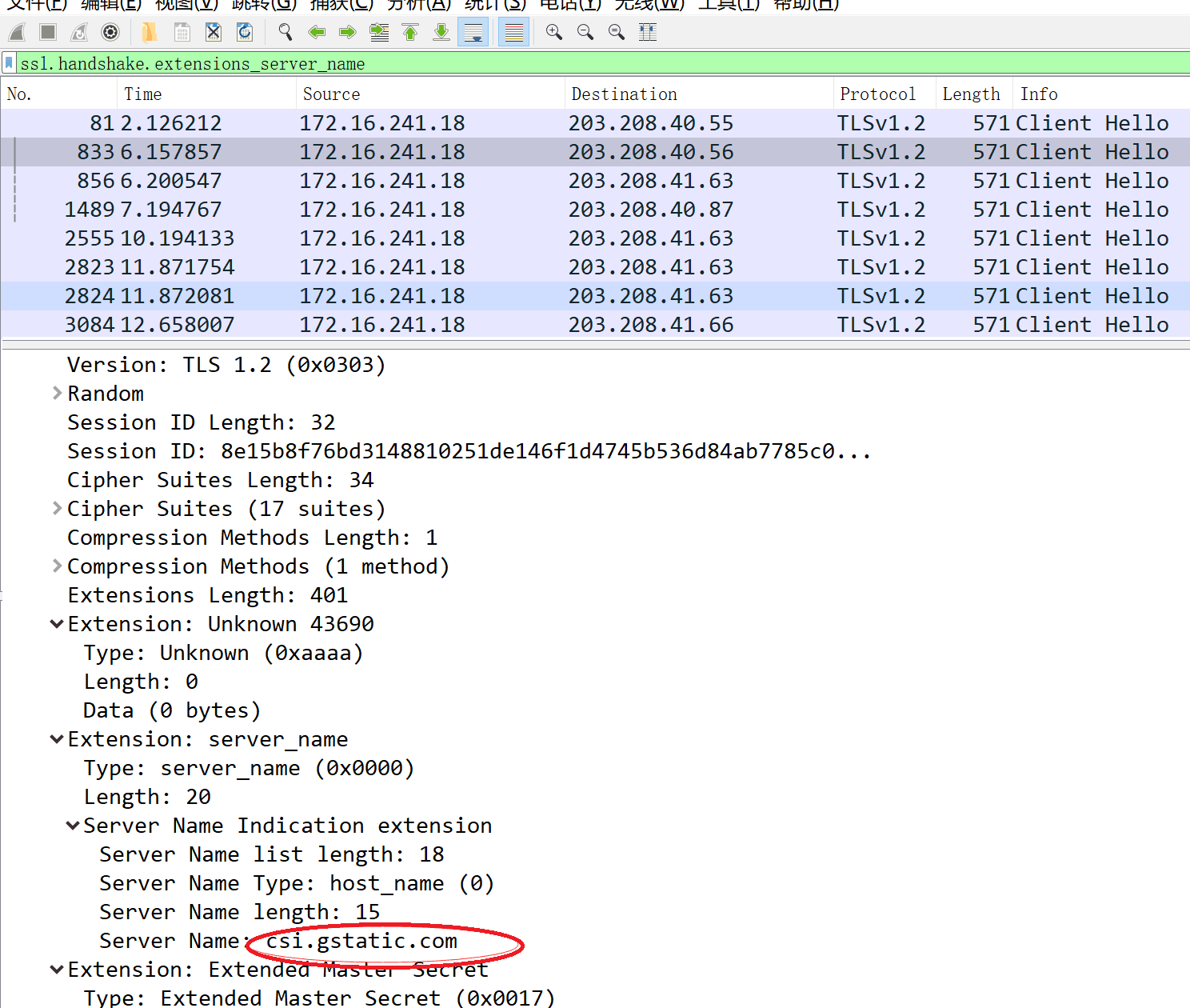The width and height of the screenshot is (1190, 1008).
Task: Select packet 1489 to 203.208.40.87
Action: [x=595, y=210]
